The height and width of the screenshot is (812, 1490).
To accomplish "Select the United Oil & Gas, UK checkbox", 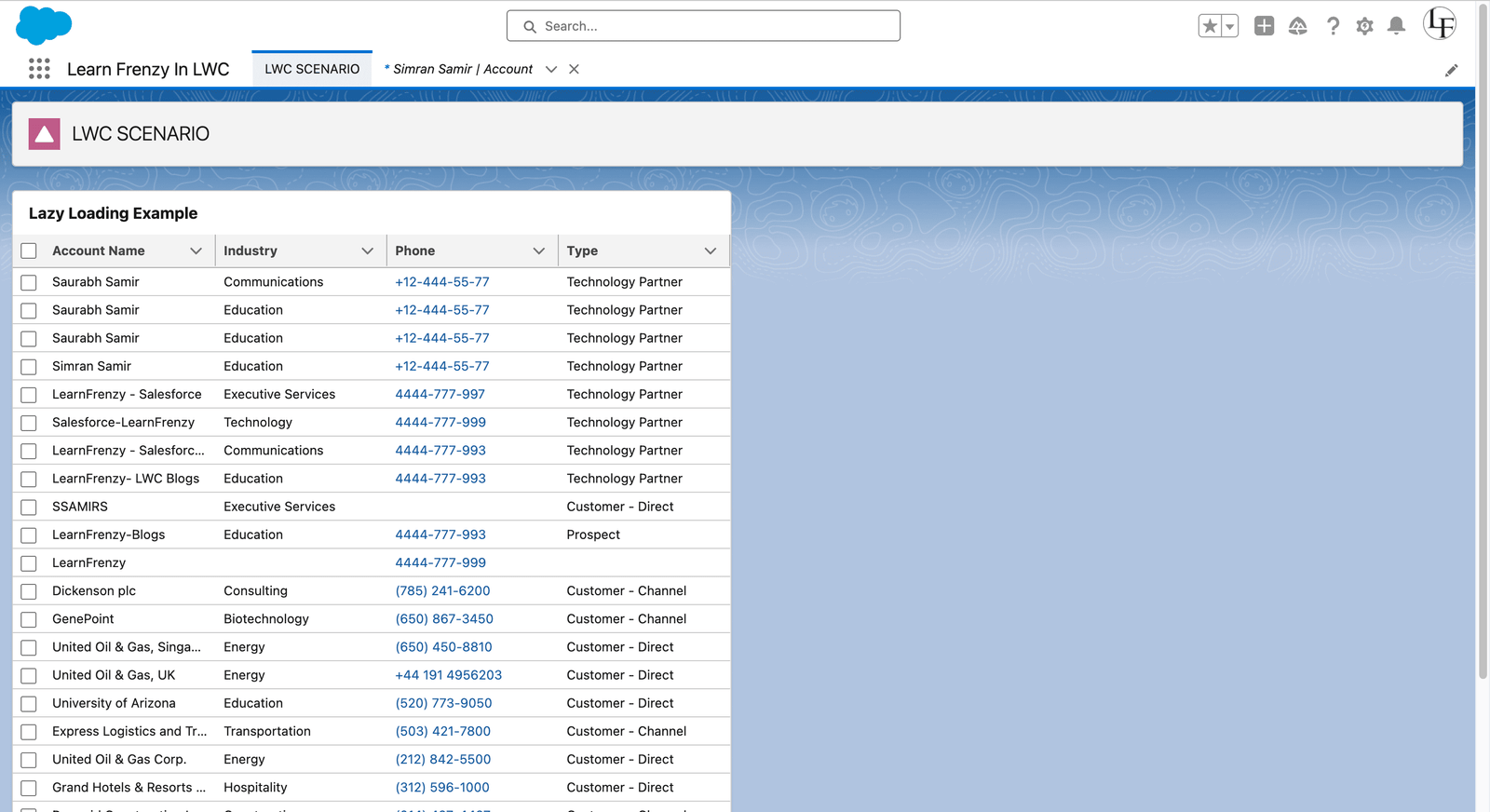I will pyautogui.click(x=29, y=676).
